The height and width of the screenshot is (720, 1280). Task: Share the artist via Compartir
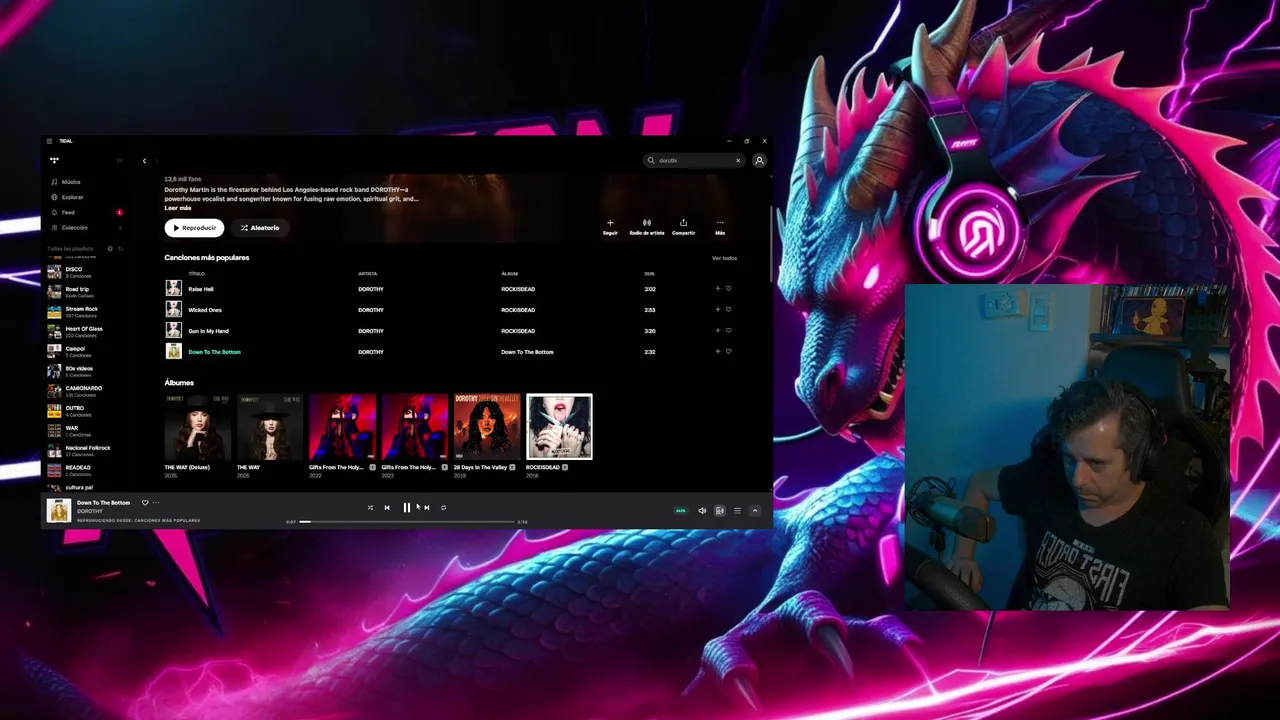(x=683, y=227)
